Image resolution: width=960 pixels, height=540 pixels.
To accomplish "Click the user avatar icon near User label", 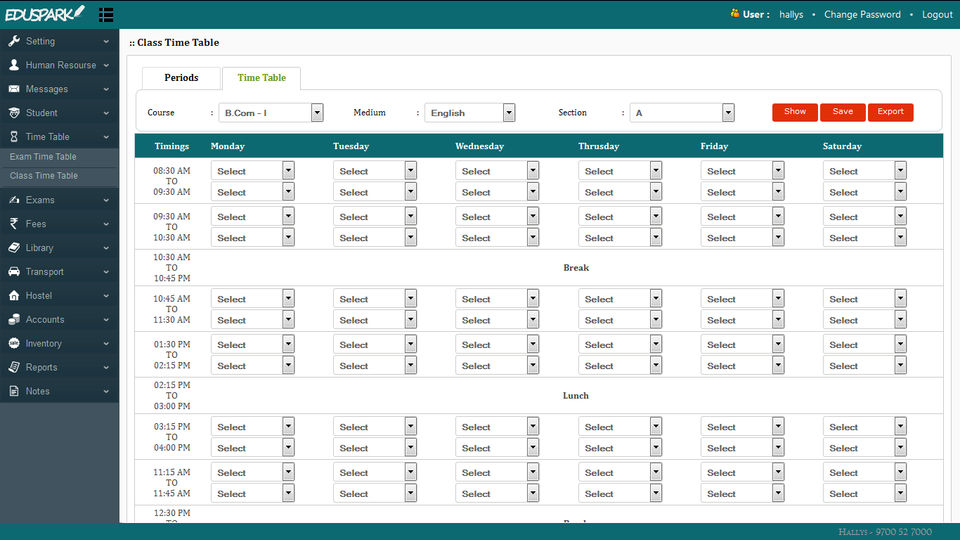I will pyautogui.click(x=735, y=13).
